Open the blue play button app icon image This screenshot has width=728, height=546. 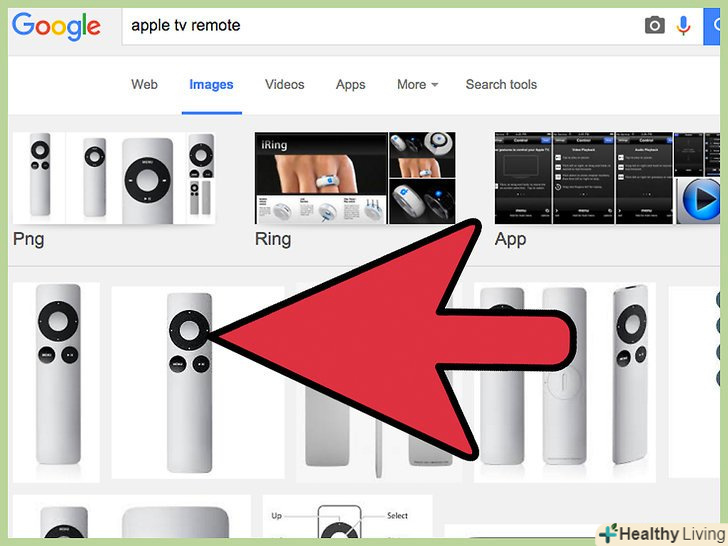(x=698, y=201)
